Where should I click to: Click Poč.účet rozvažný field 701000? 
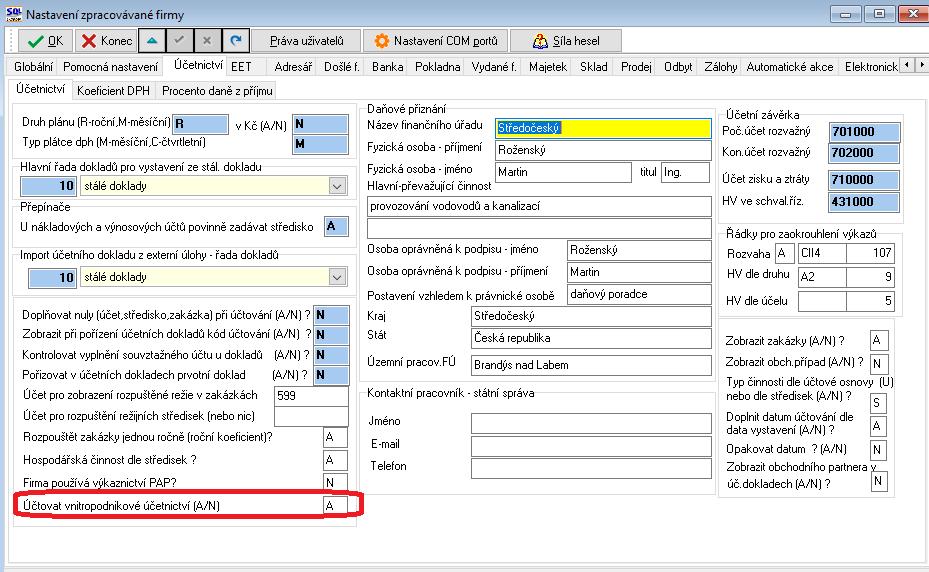864,132
